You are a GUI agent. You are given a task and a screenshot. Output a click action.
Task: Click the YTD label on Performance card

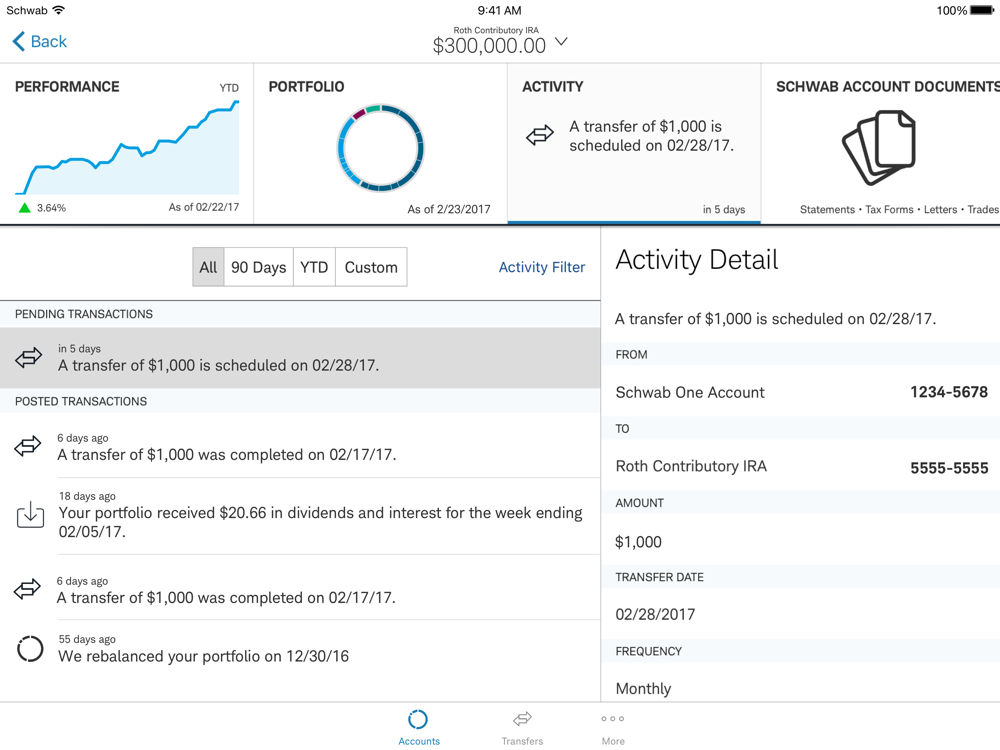(x=229, y=88)
